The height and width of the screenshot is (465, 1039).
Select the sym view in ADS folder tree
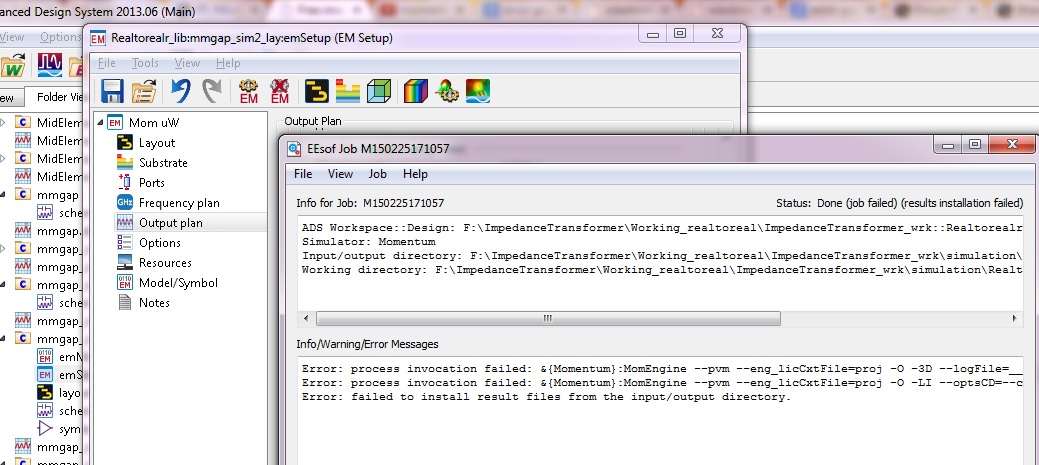click(x=70, y=429)
